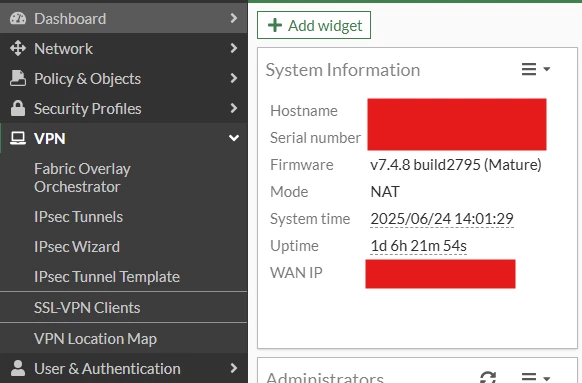Open Policy & Objects menu item

(123, 78)
